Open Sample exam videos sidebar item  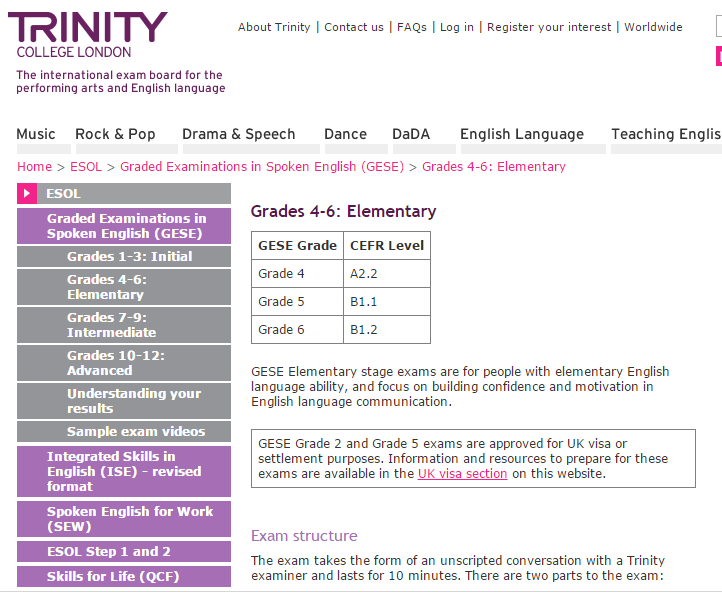tap(124, 431)
